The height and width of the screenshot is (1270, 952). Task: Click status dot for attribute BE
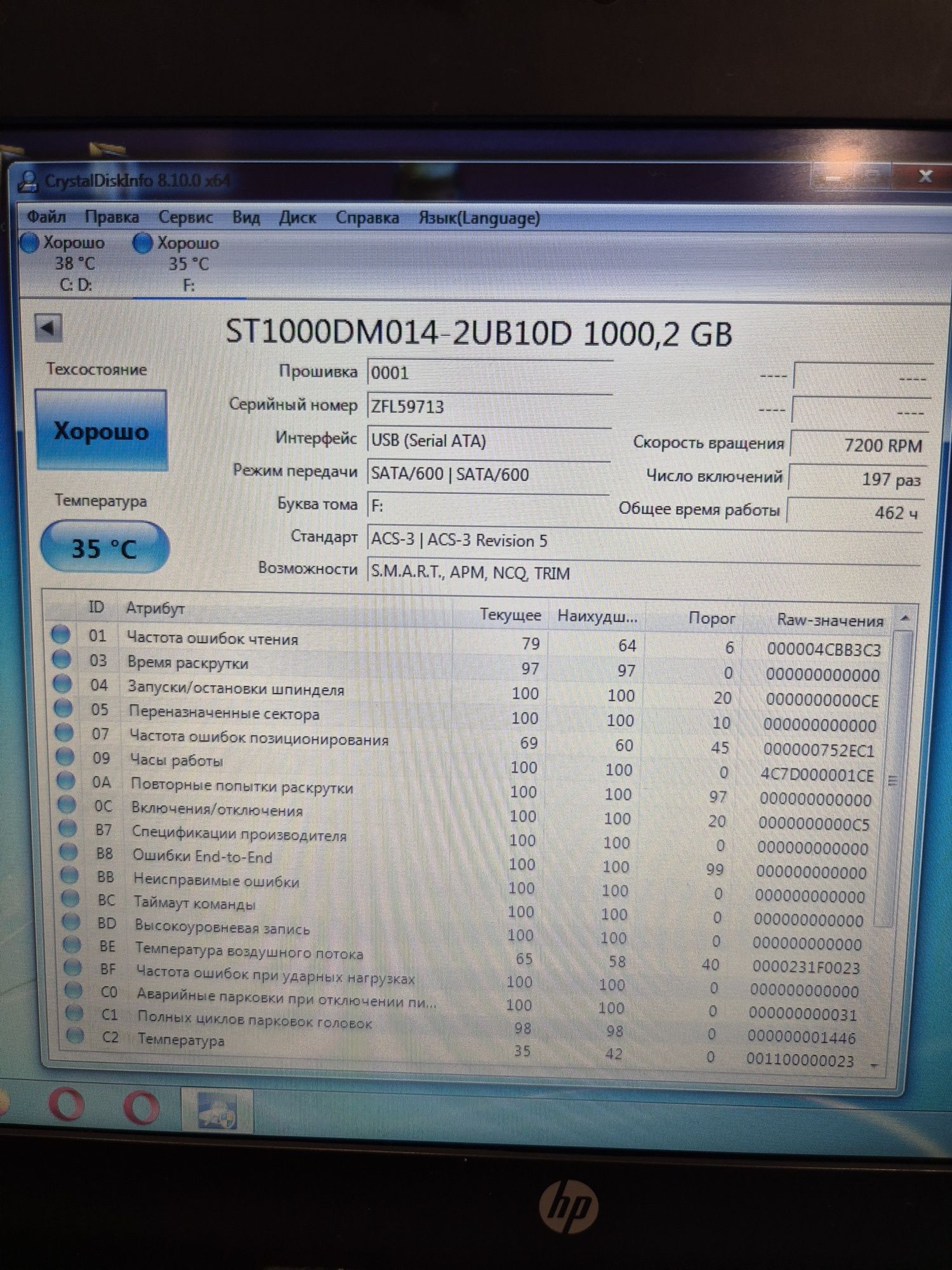tap(72, 945)
